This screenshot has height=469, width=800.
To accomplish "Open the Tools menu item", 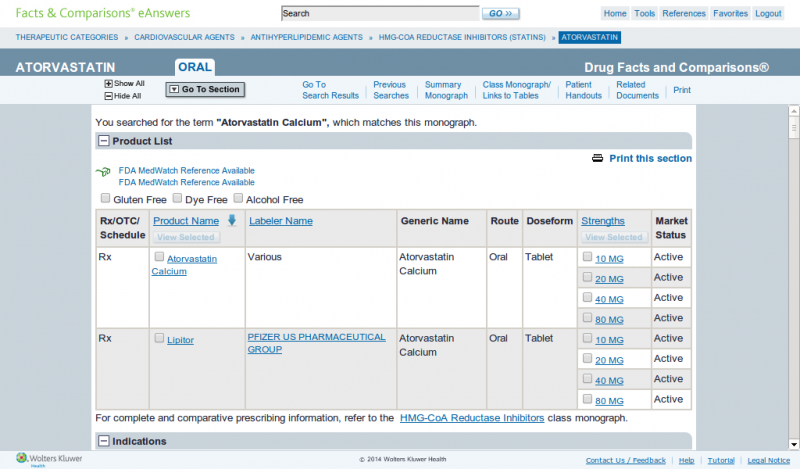I will click(644, 14).
